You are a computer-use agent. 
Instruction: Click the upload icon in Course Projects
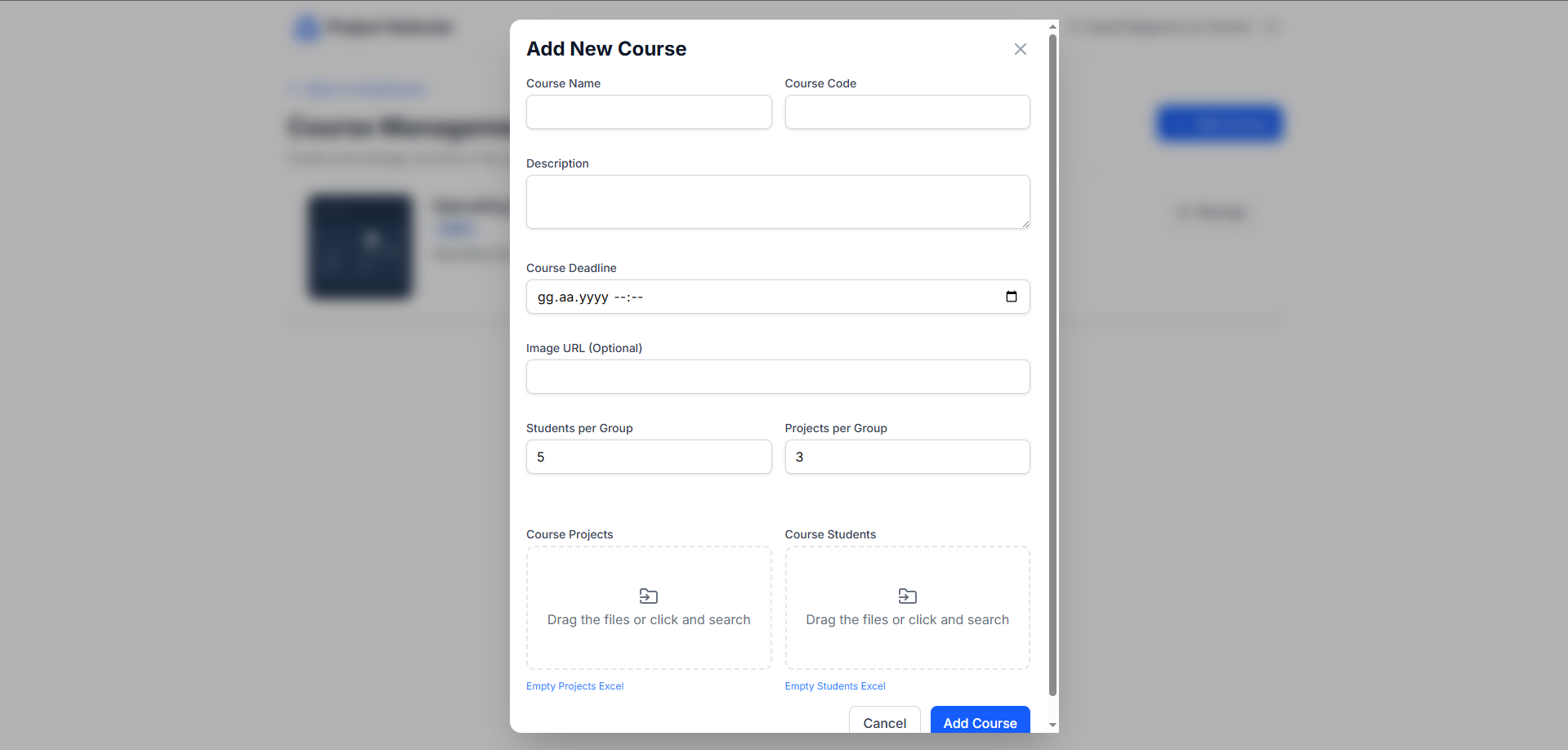(649, 596)
